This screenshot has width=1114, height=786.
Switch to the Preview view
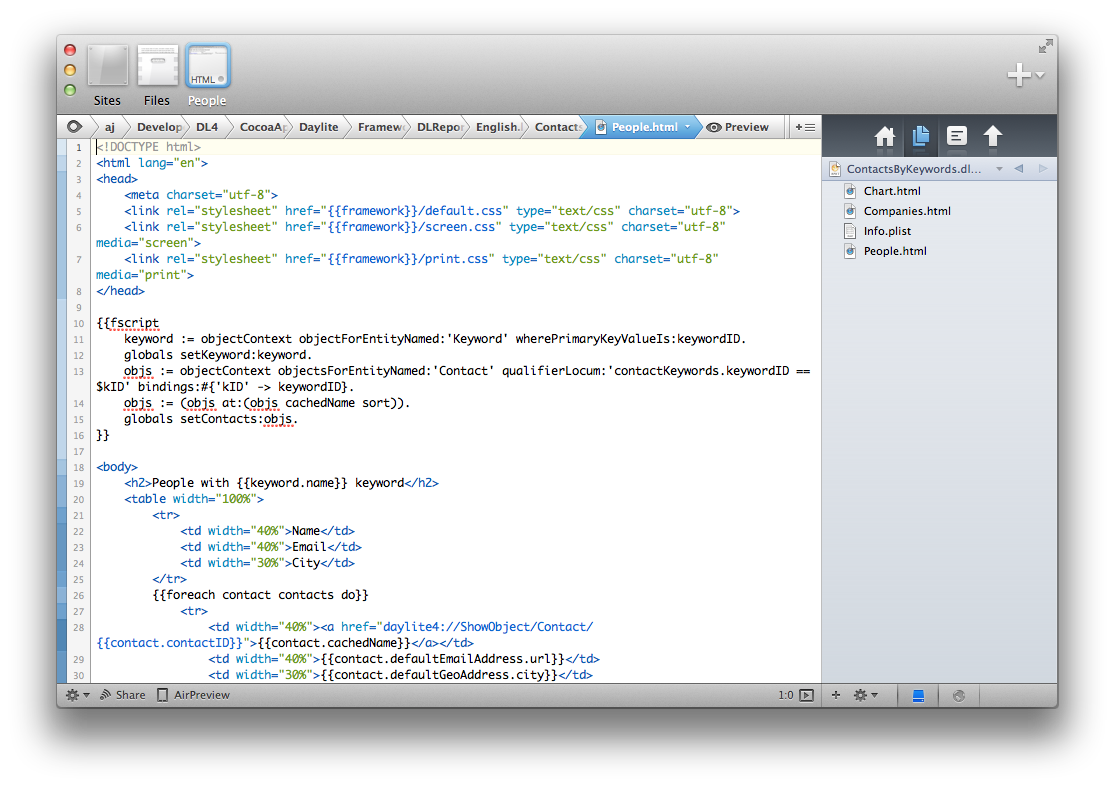[737, 127]
